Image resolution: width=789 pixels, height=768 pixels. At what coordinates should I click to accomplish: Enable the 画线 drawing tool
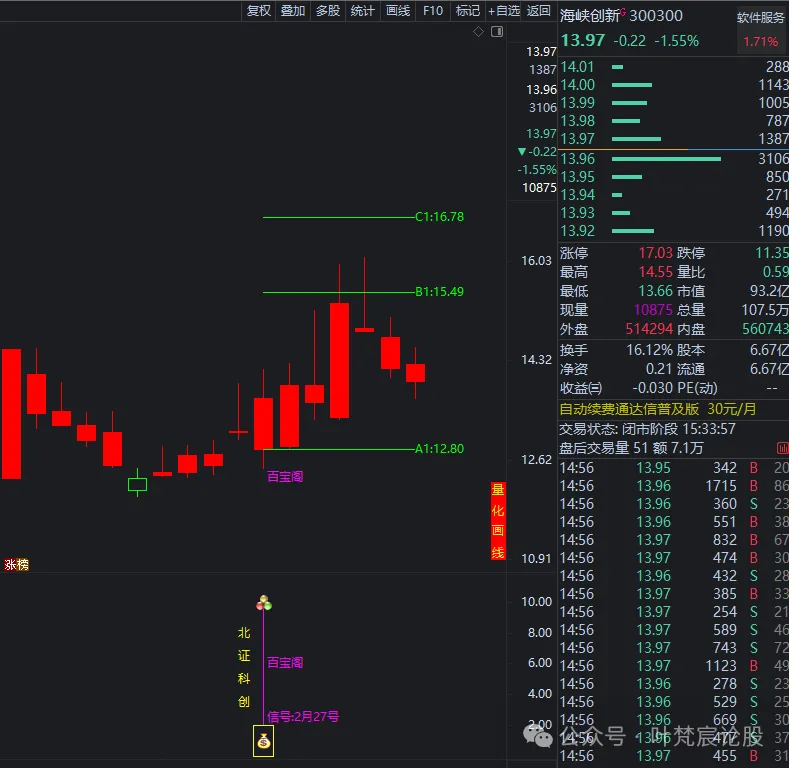[398, 11]
